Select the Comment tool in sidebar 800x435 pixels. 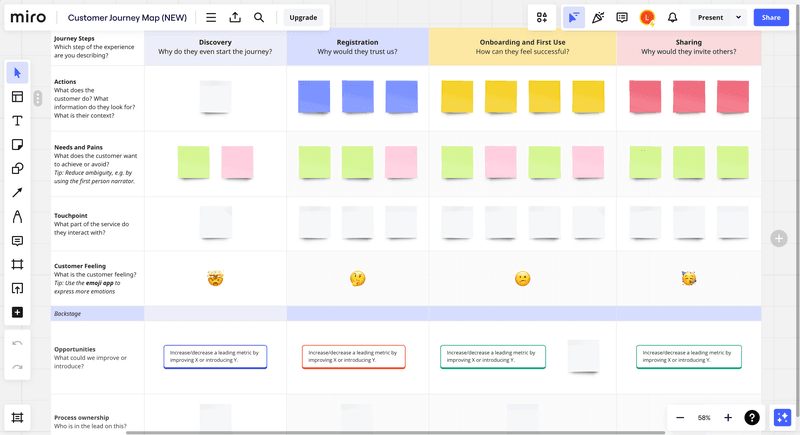click(x=17, y=241)
